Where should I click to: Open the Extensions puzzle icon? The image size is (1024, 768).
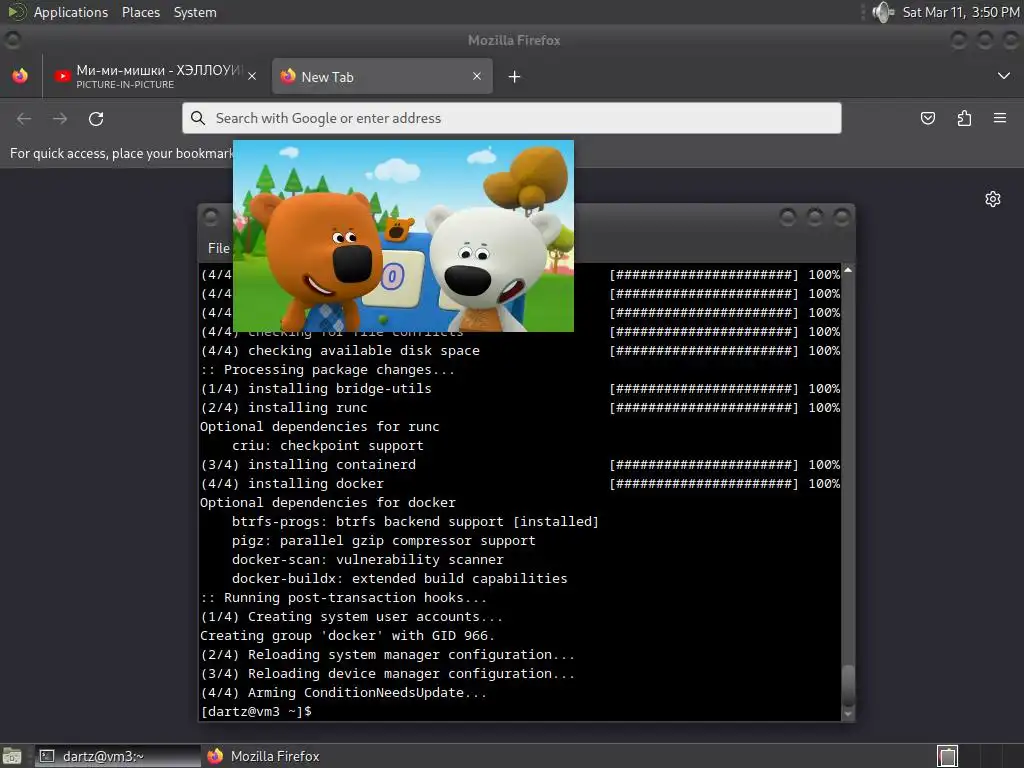964,118
